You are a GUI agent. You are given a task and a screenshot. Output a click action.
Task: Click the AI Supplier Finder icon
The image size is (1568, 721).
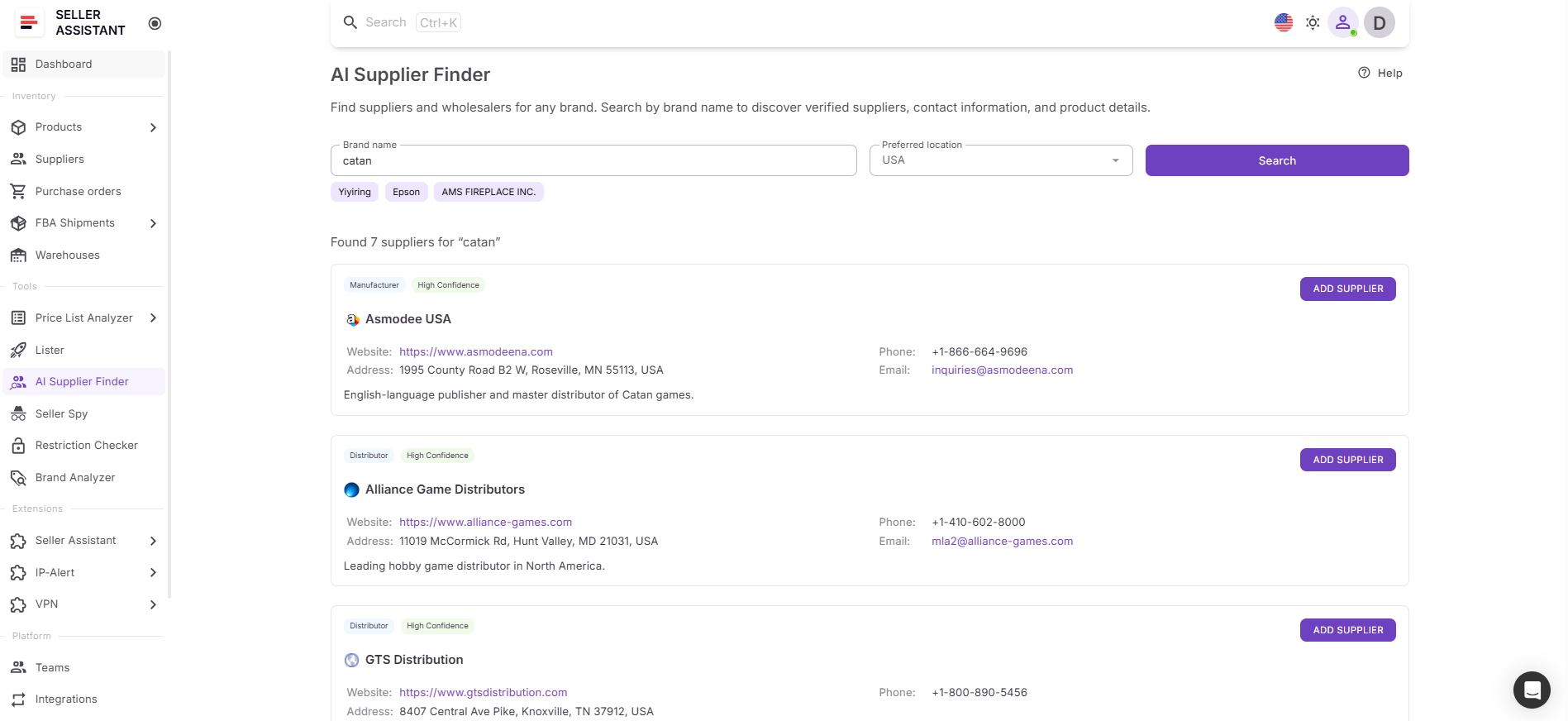[x=18, y=381]
